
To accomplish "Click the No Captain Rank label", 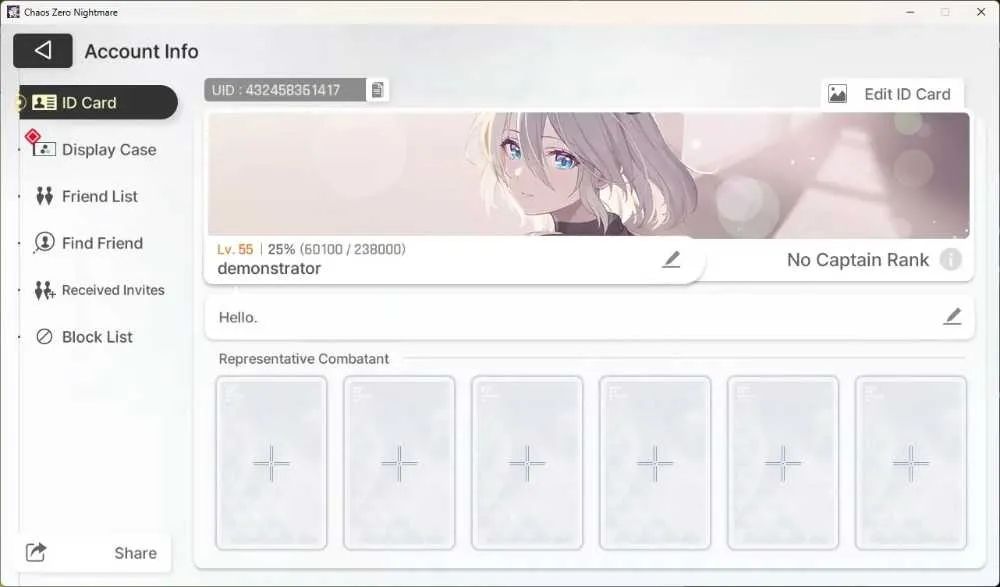I will [x=858, y=260].
